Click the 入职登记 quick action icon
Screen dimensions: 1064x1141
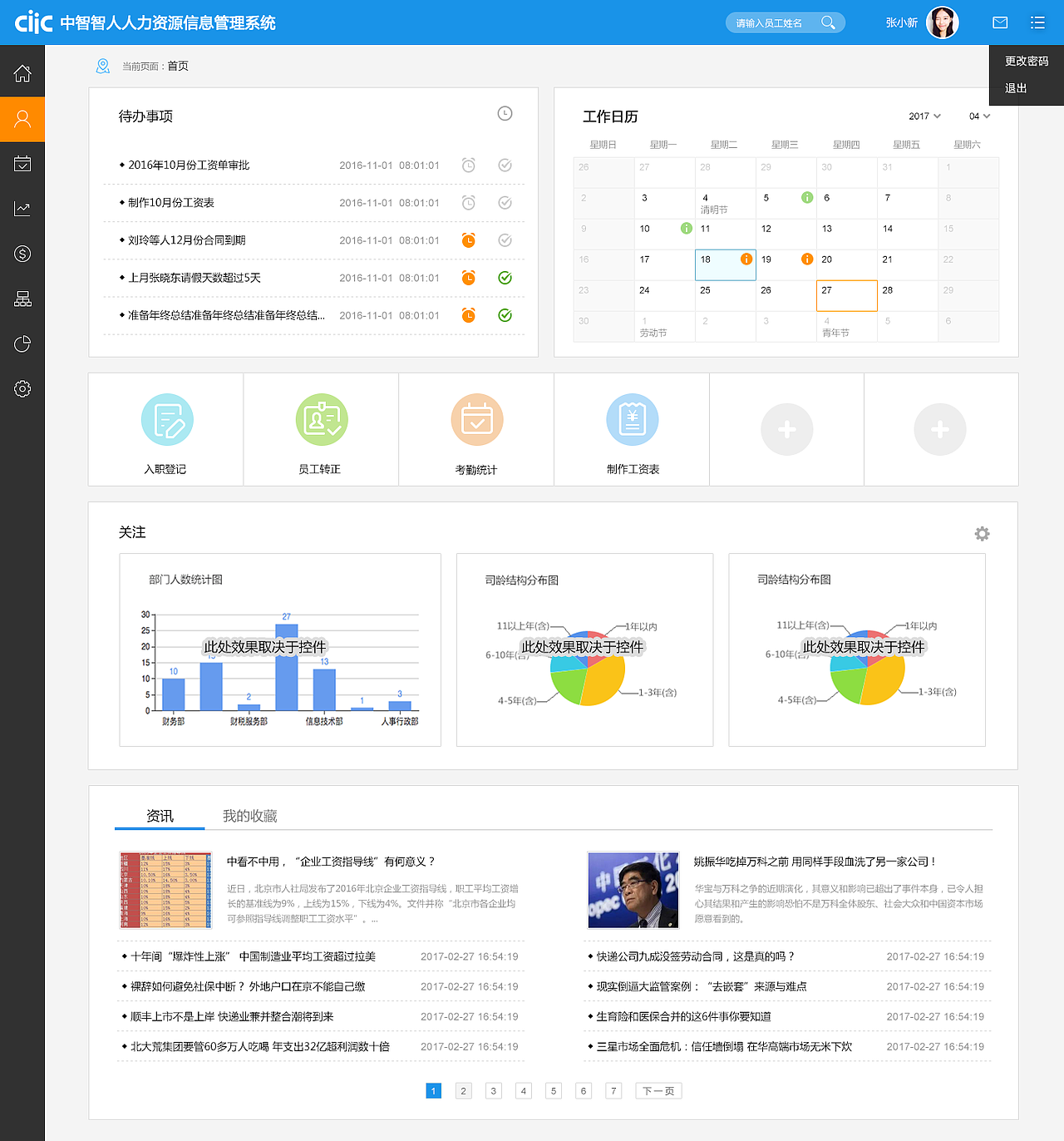coord(165,419)
